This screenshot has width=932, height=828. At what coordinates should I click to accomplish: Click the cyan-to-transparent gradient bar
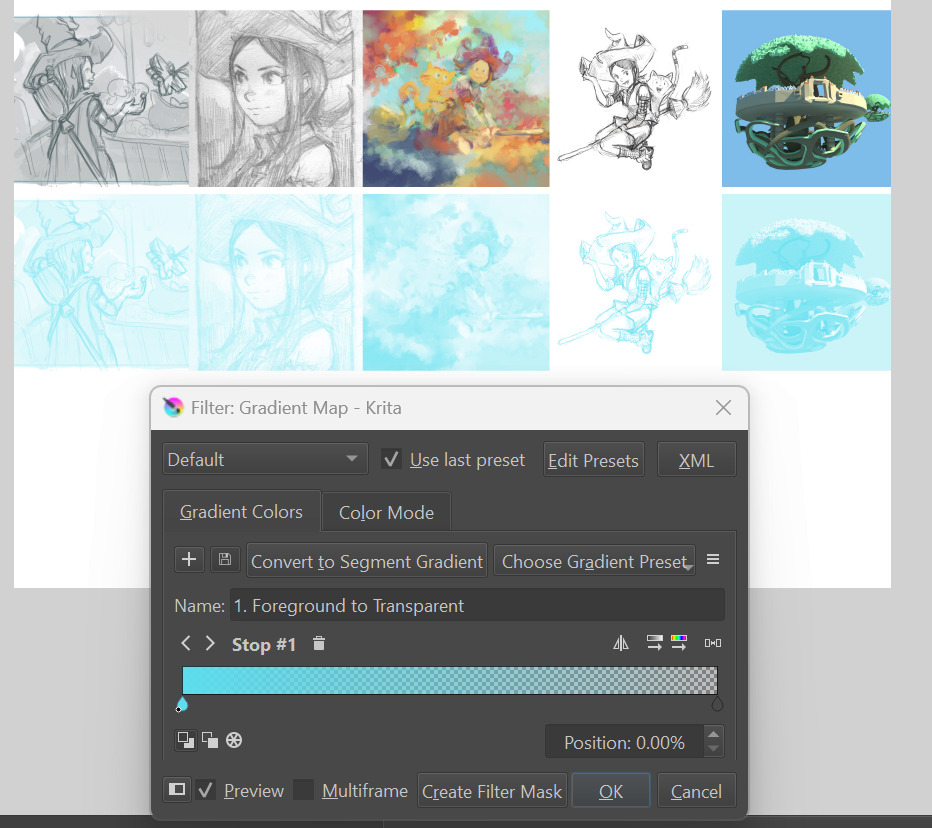pyautogui.click(x=449, y=680)
